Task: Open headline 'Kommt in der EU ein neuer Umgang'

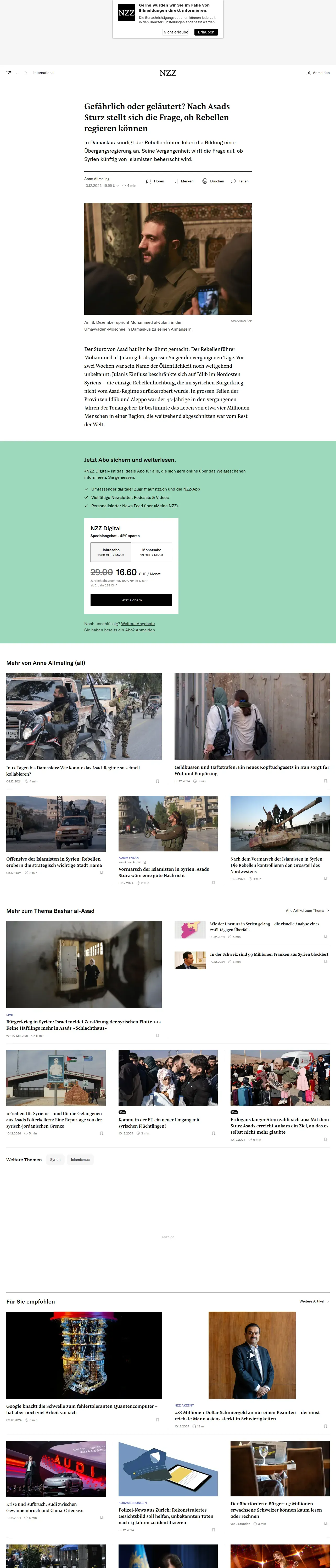Action: (x=159, y=1122)
